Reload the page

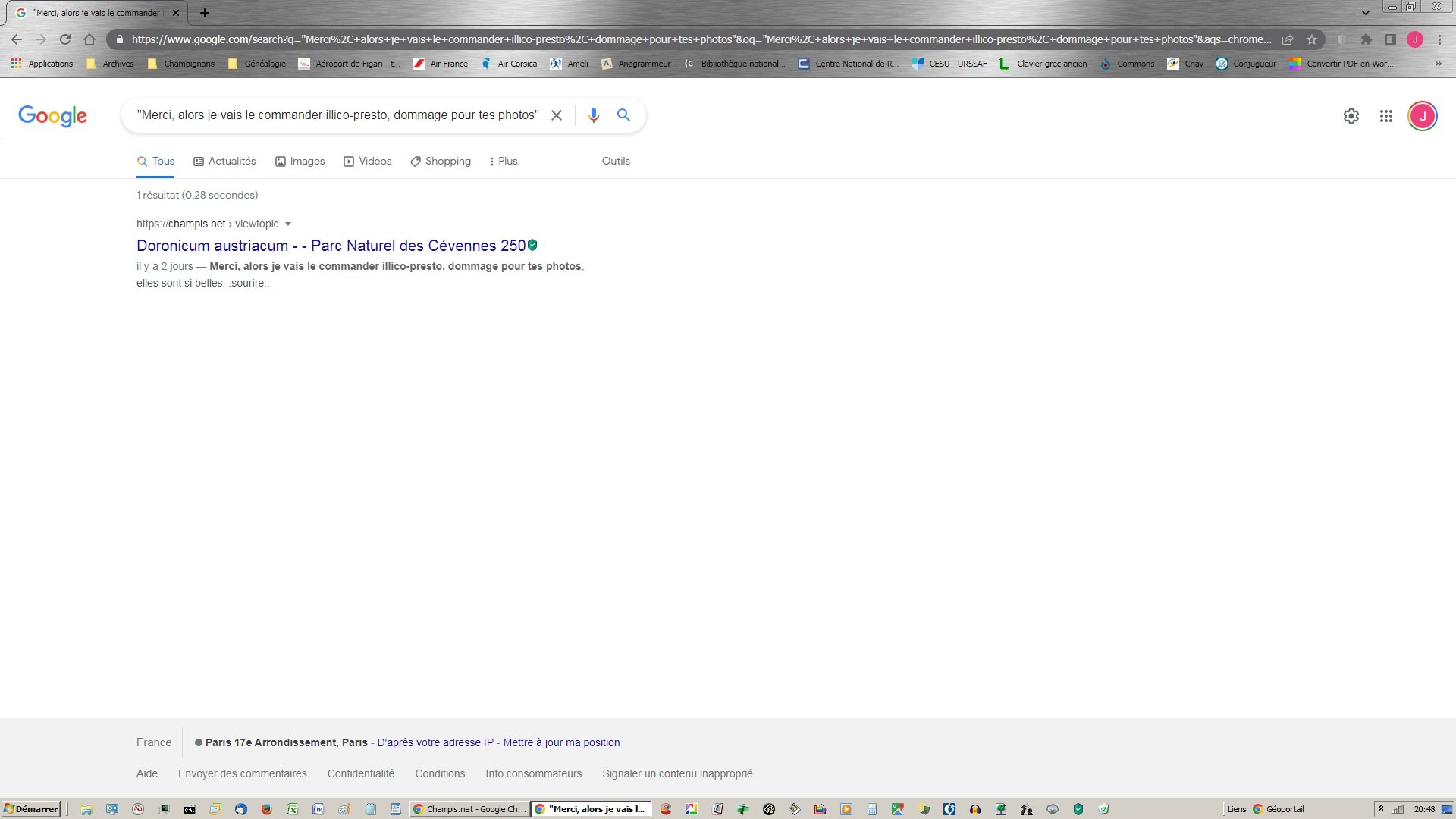coord(65,39)
